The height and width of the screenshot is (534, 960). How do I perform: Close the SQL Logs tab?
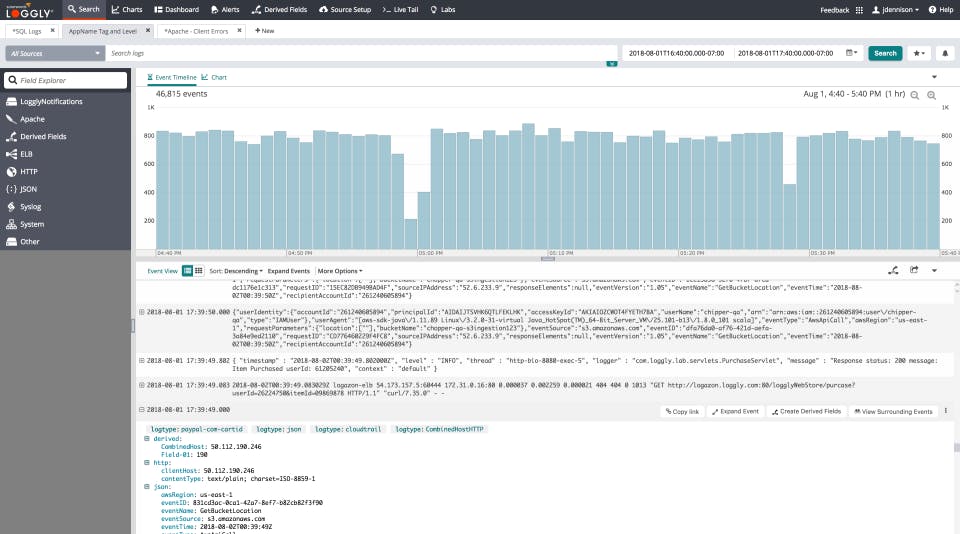(x=53, y=30)
